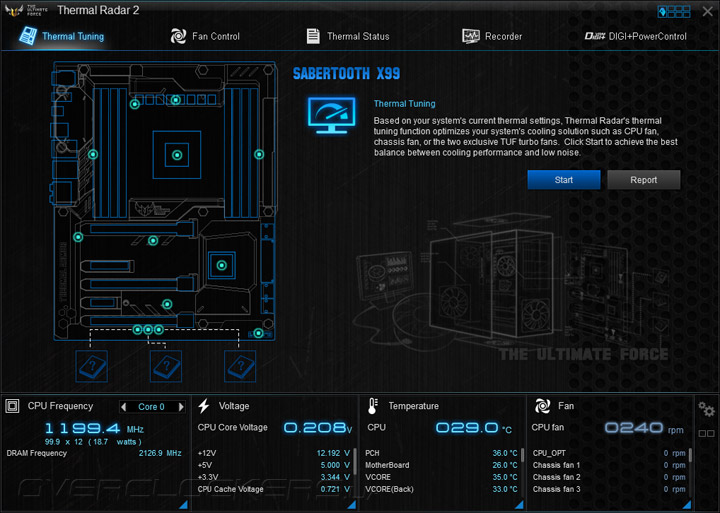Click the sensor below the first PCIe slot
The height and width of the screenshot is (513, 720).
(153, 240)
